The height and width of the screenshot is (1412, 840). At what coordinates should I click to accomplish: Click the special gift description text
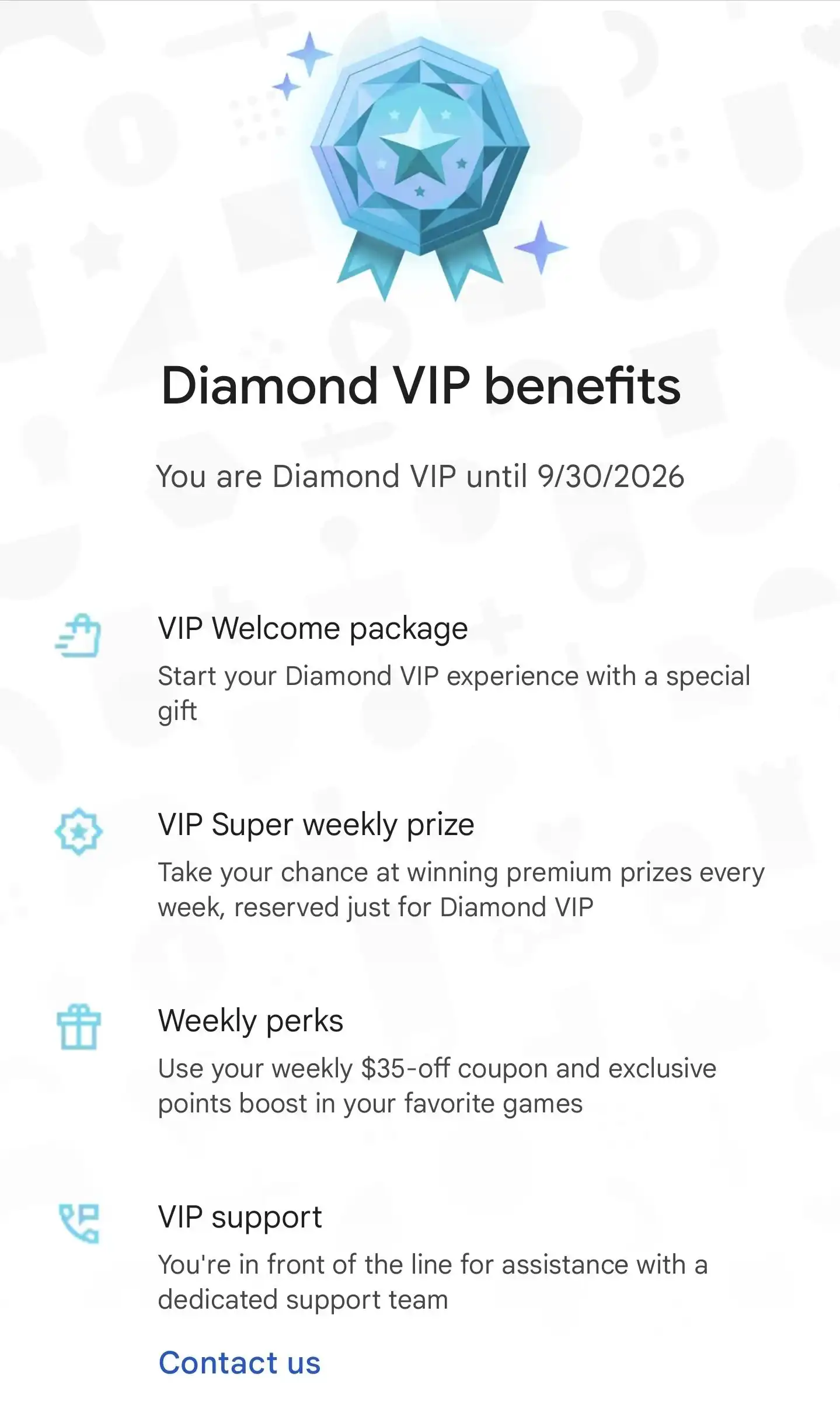tap(454, 693)
